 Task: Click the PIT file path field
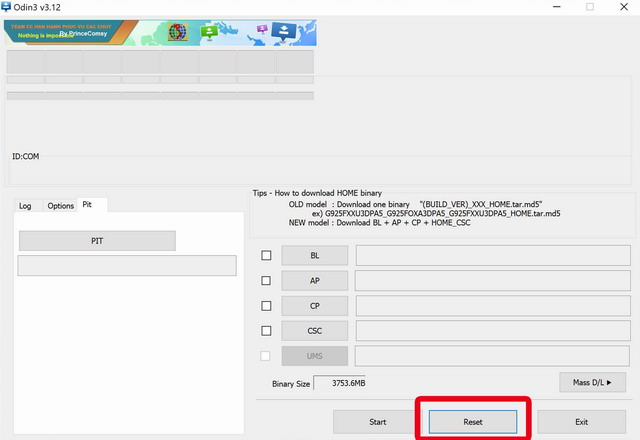point(127,266)
